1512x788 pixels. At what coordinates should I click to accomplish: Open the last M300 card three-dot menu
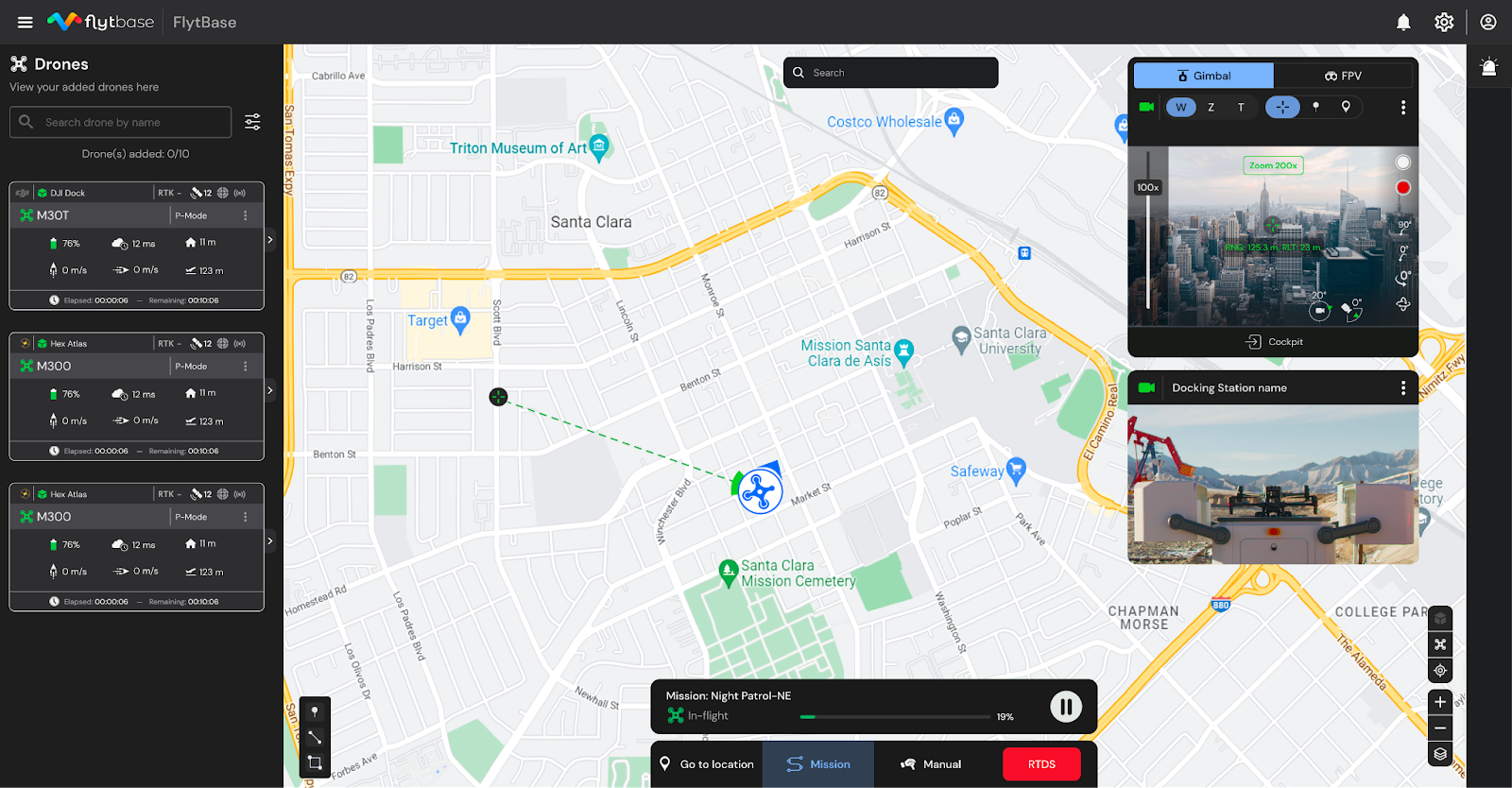click(246, 517)
